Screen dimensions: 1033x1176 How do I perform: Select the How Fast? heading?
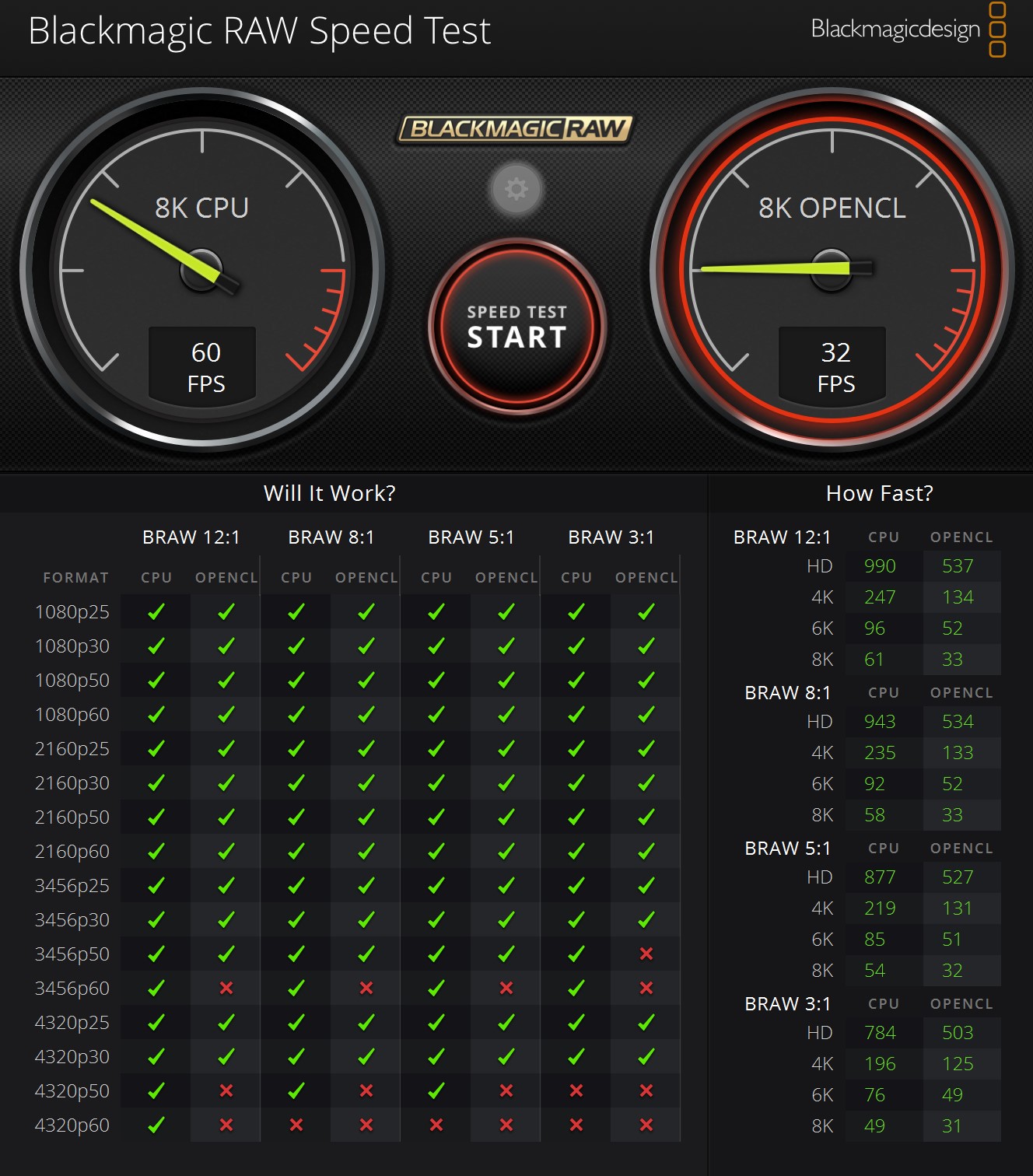point(879,493)
